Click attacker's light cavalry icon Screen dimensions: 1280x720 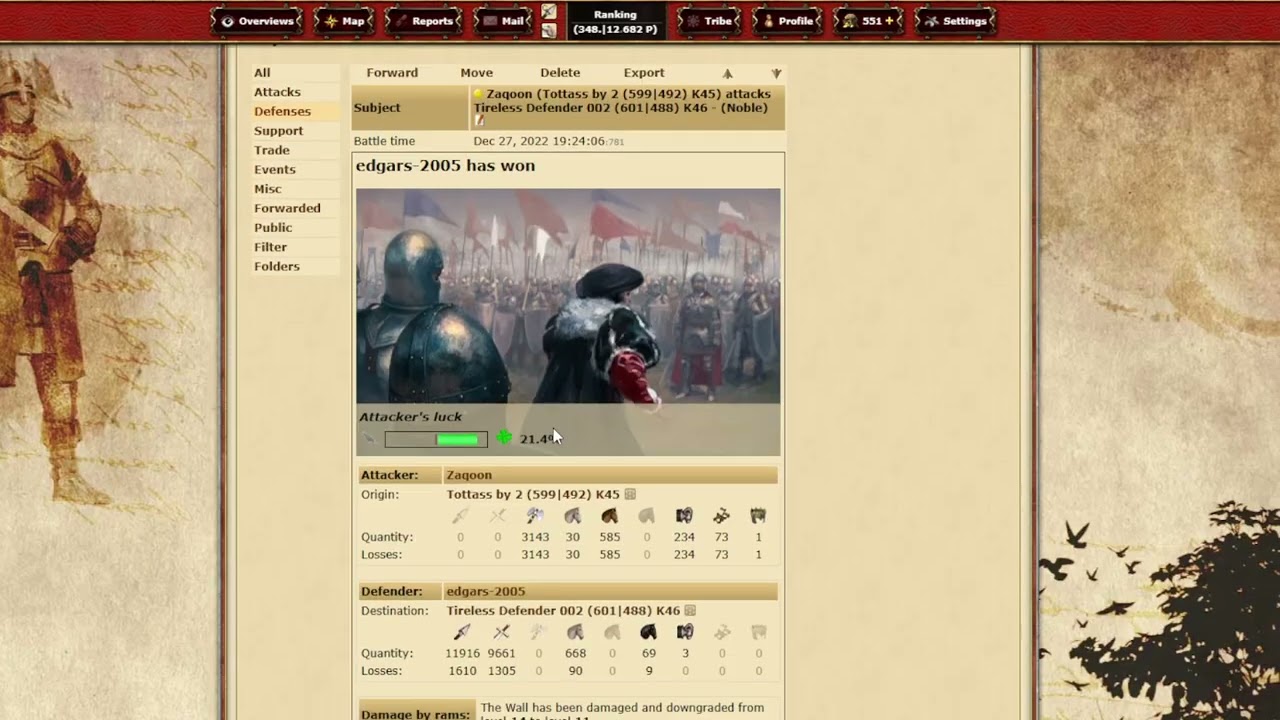click(609, 516)
